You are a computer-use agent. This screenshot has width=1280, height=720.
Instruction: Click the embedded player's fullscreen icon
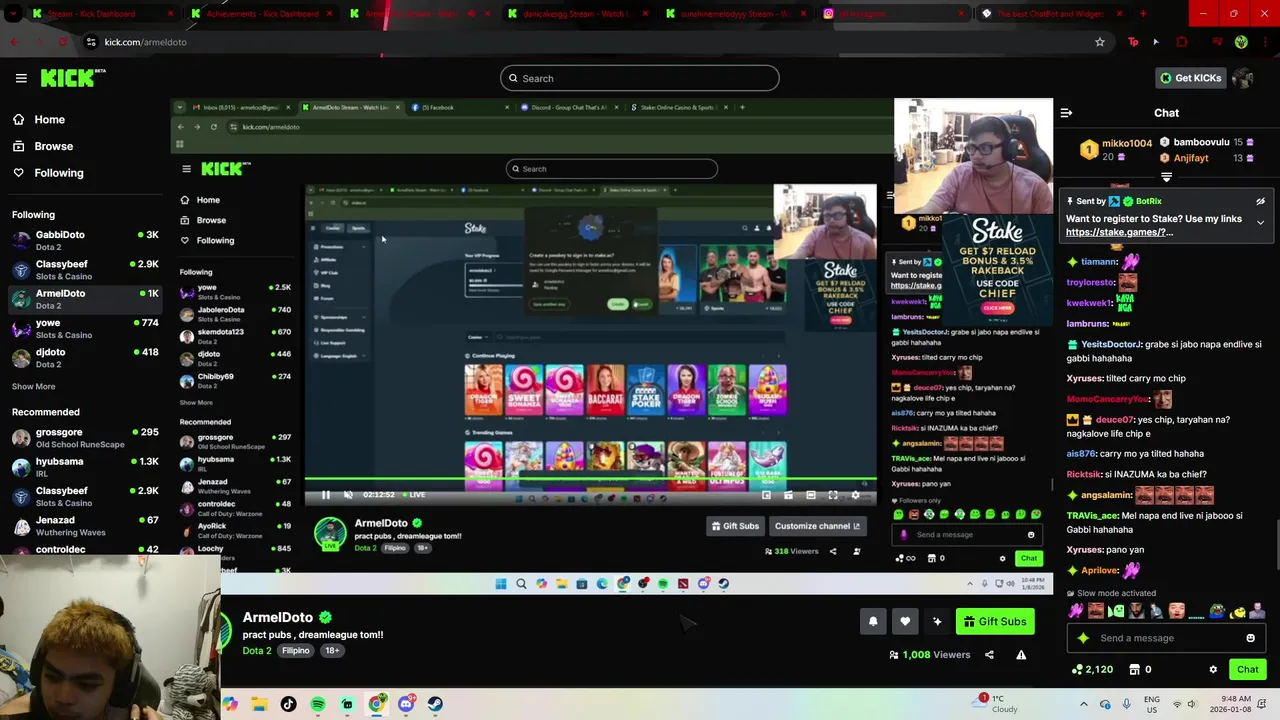pos(832,495)
